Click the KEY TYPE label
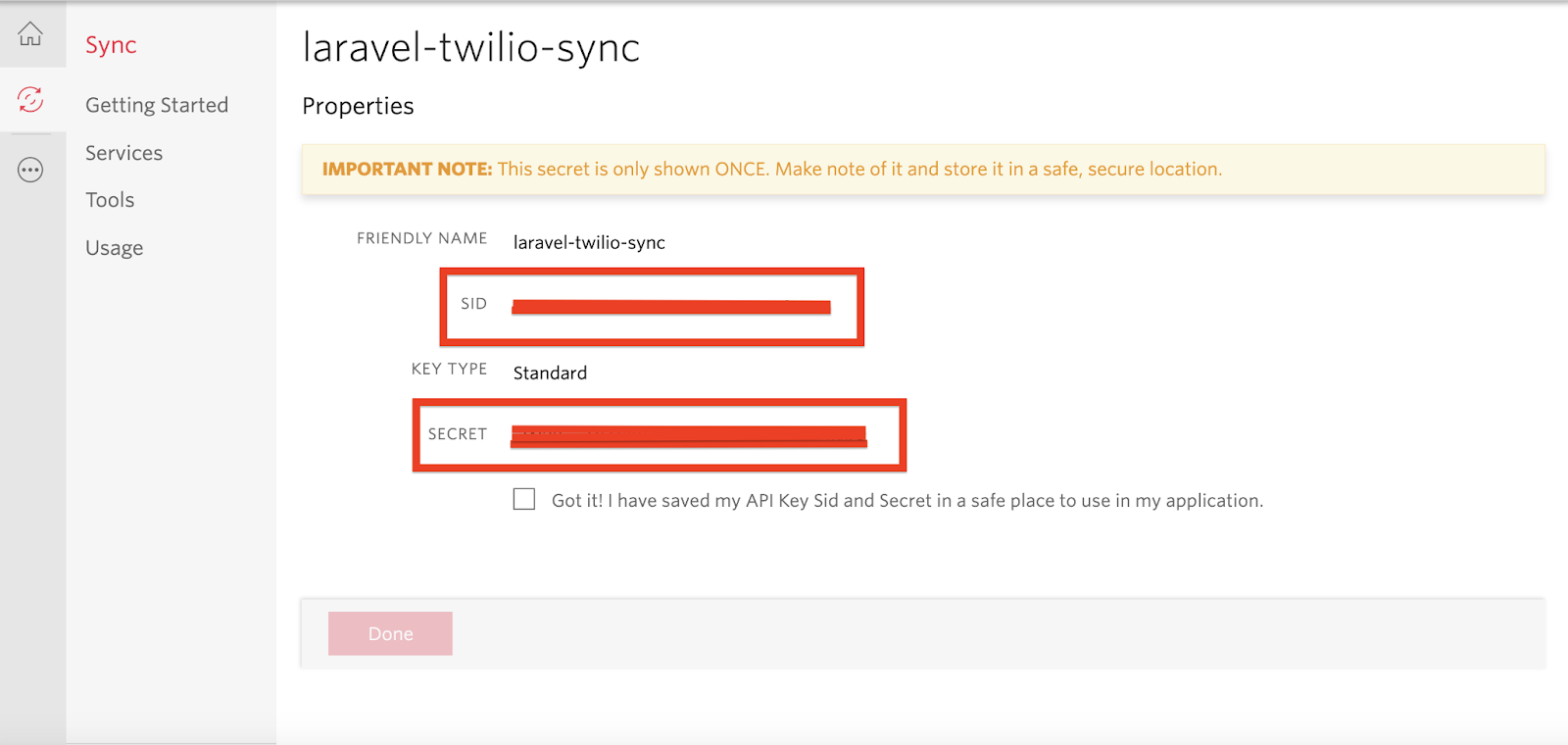1568x745 pixels. point(449,369)
